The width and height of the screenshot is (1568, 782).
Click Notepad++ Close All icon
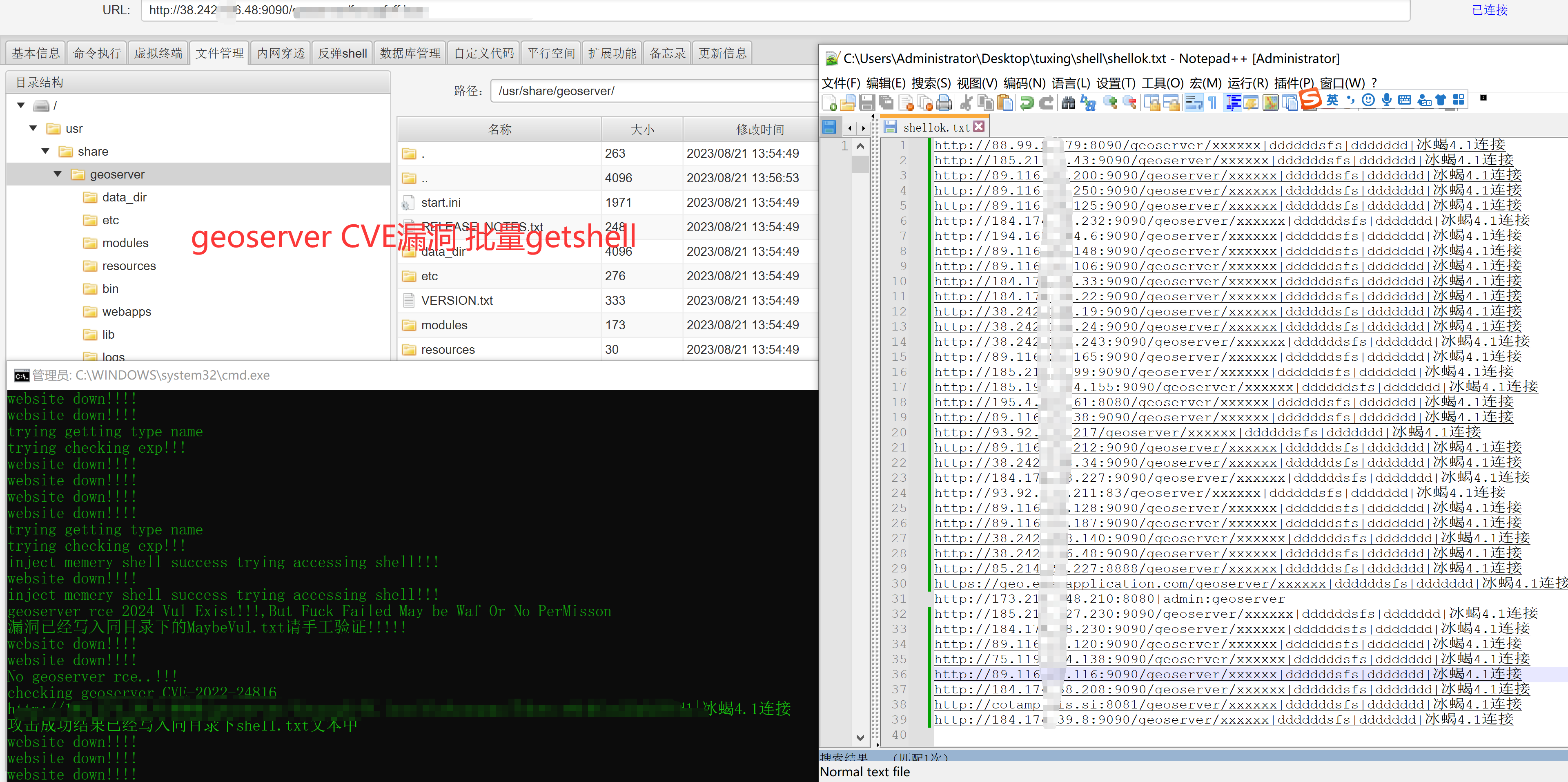pyautogui.click(x=924, y=102)
